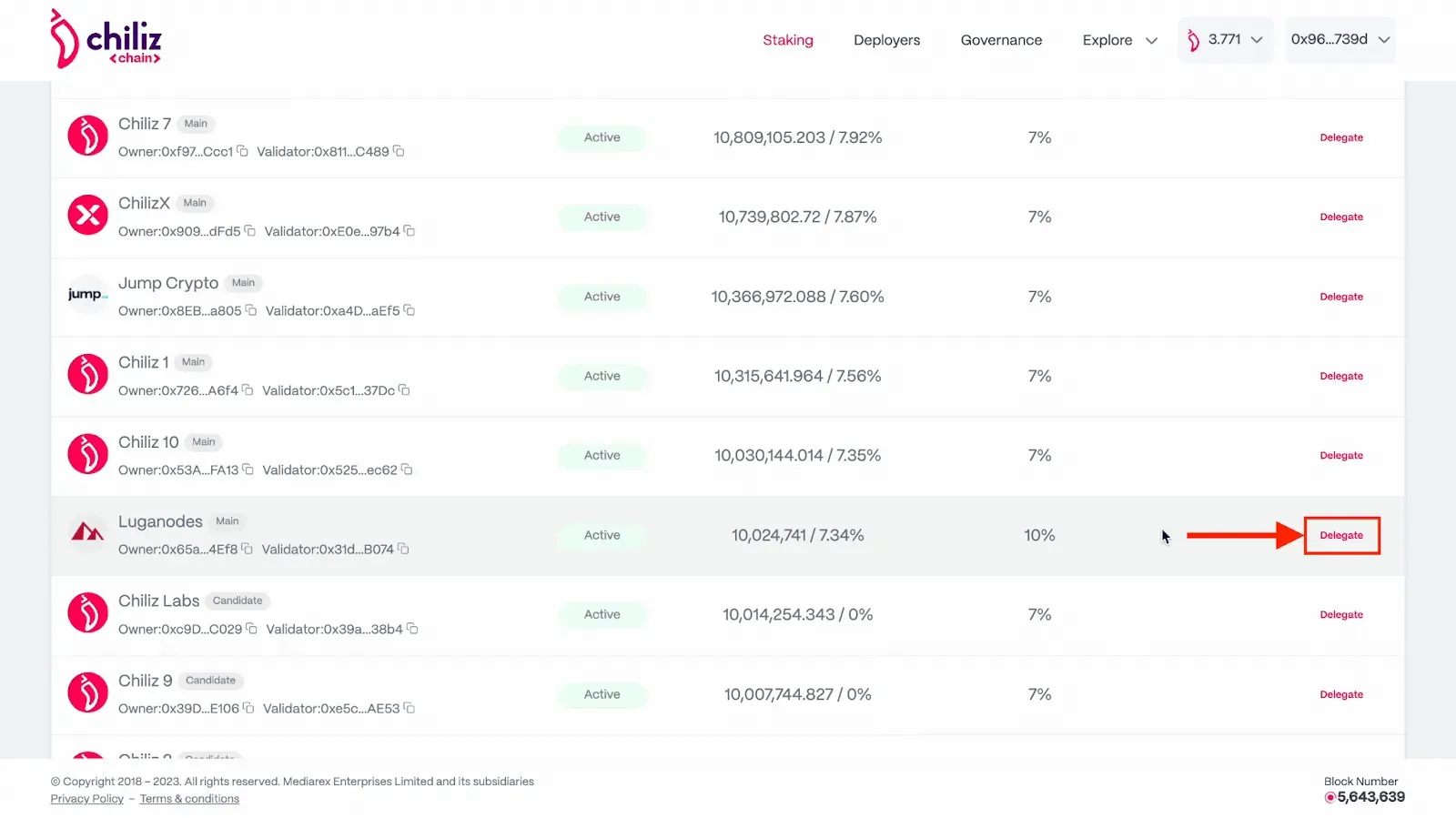Click the Chiliz 1 7% commission value
The width and height of the screenshot is (1456, 818).
1039,376
